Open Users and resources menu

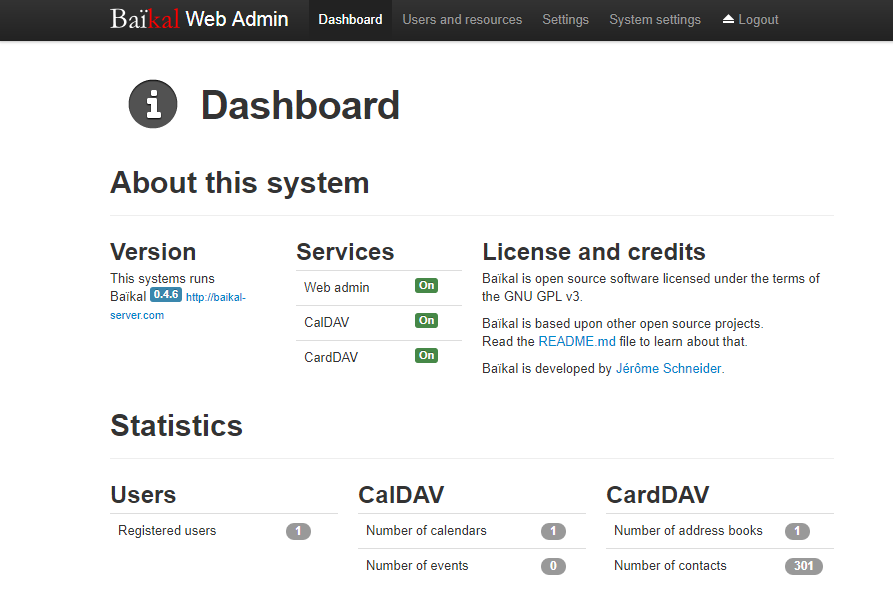coord(462,19)
